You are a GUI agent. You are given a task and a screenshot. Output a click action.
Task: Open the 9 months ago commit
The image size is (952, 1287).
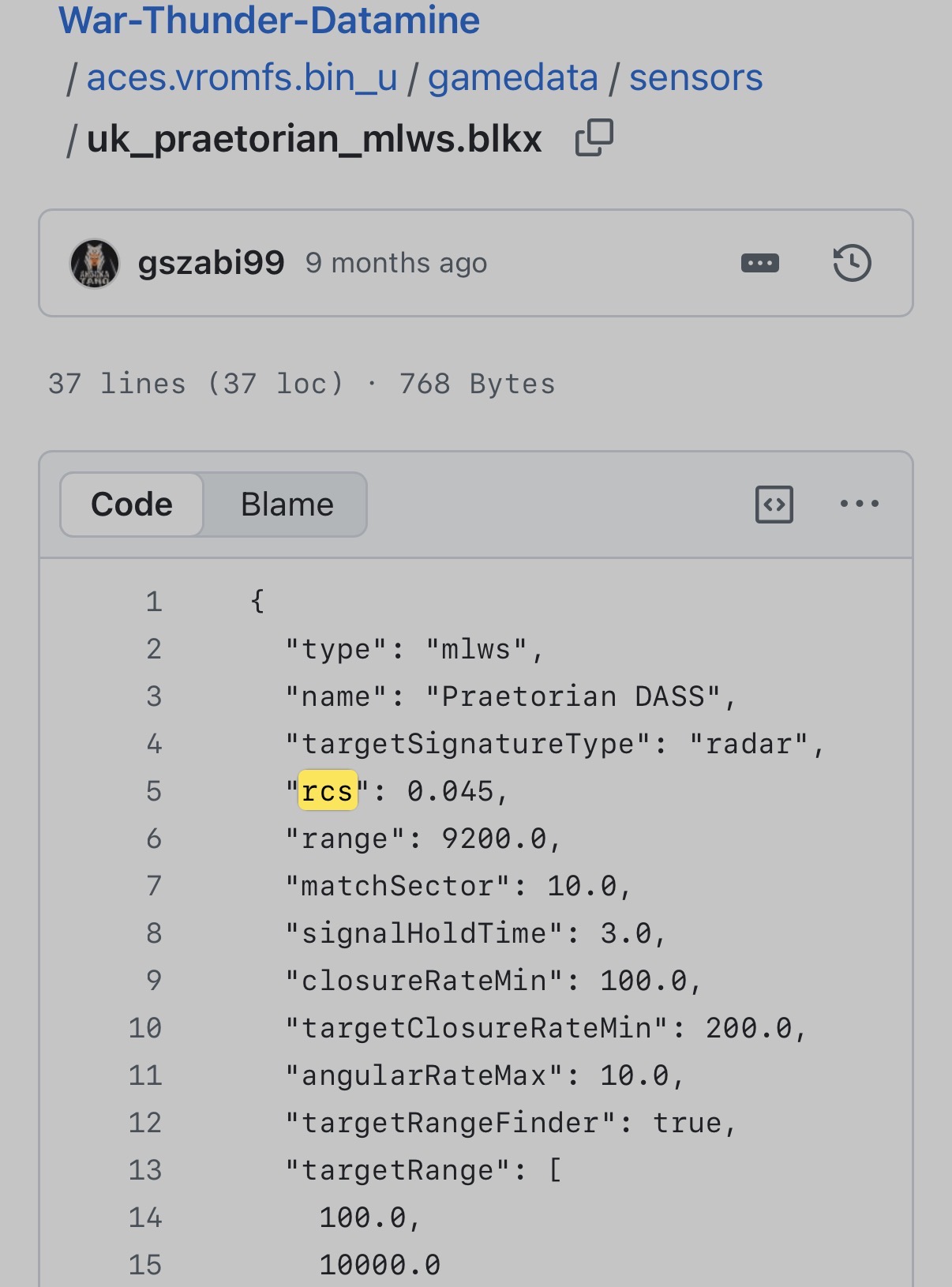(x=396, y=263)
